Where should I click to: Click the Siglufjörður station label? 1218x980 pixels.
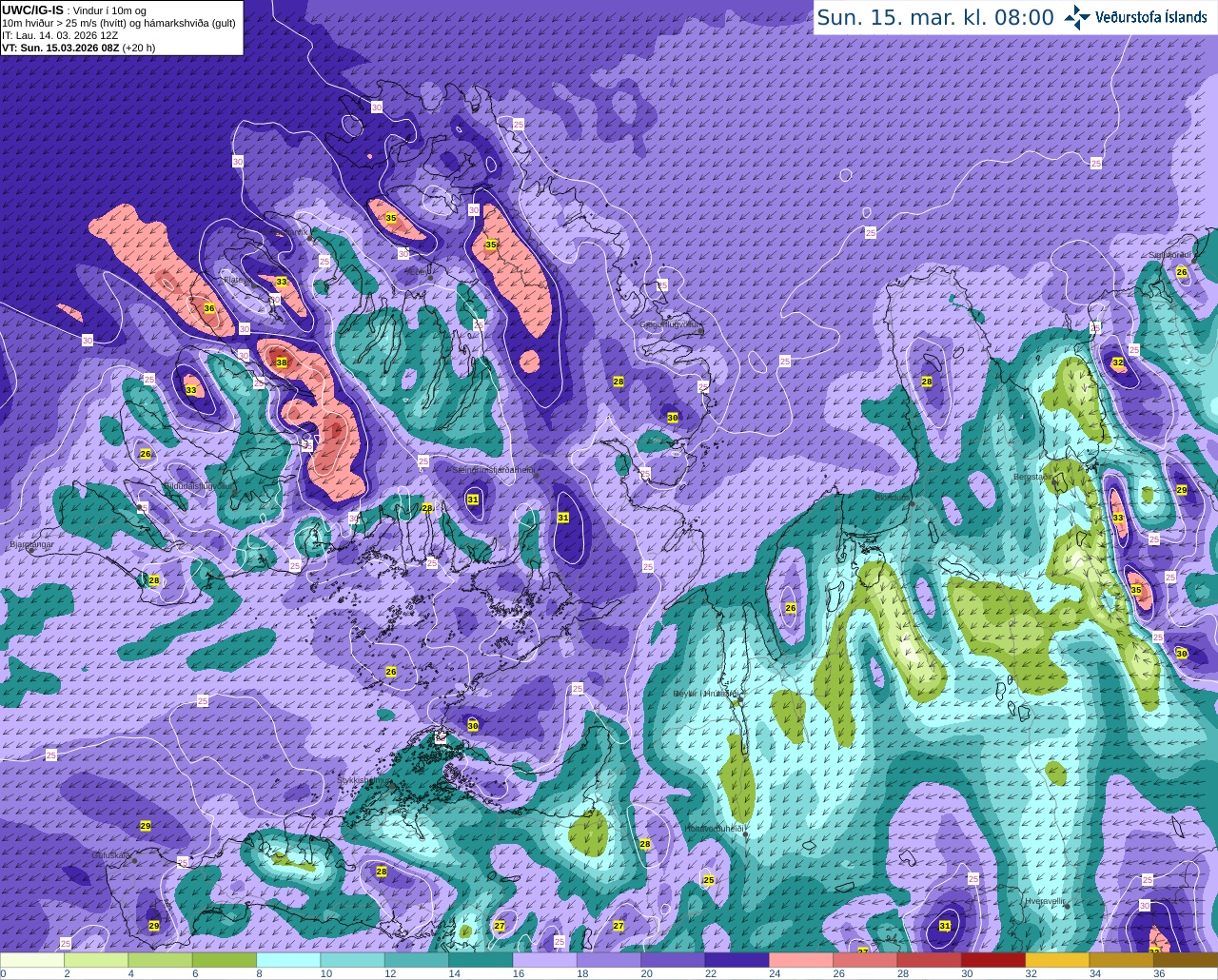tap(1169, 255)
